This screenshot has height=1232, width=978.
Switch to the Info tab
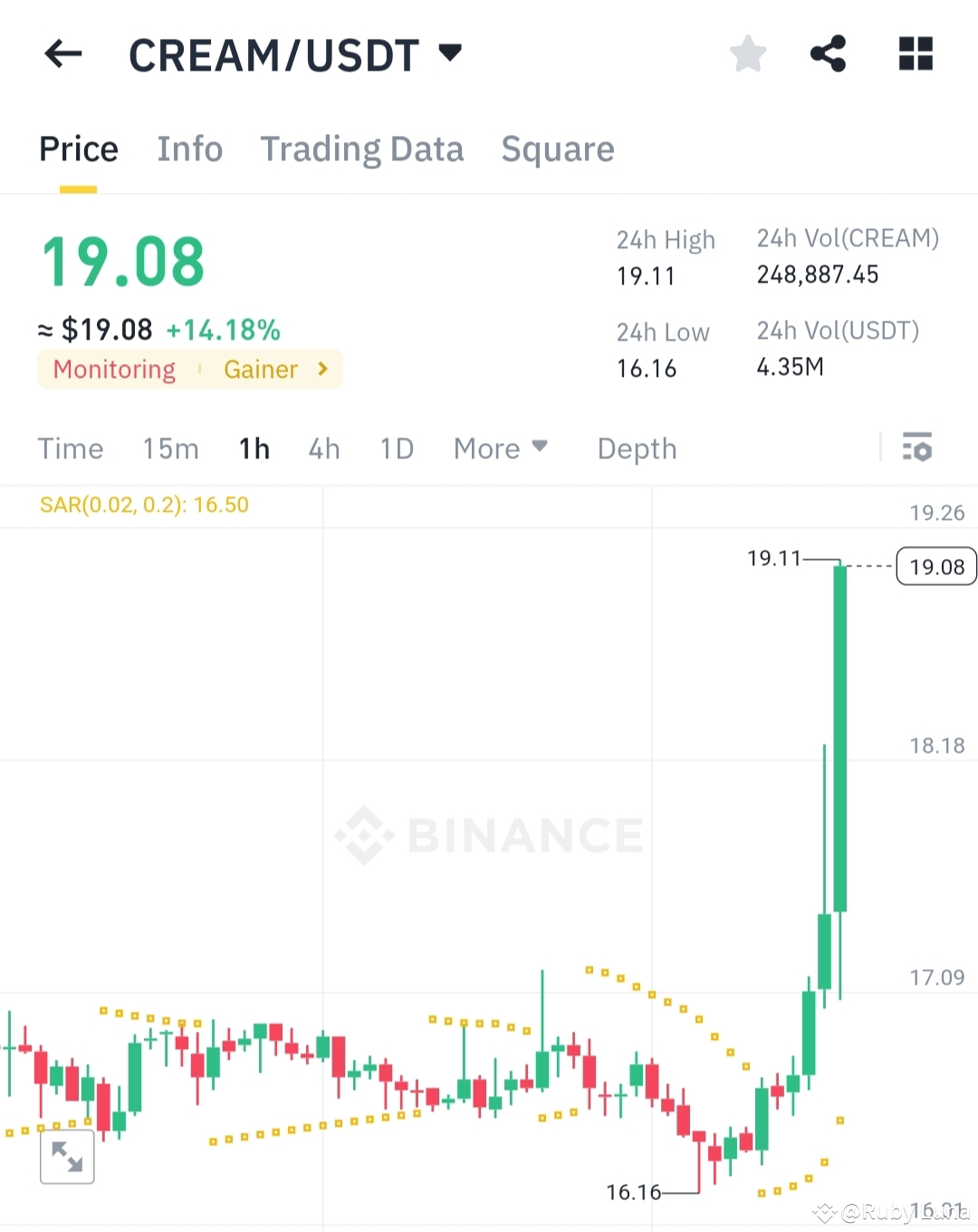(189, 149)
